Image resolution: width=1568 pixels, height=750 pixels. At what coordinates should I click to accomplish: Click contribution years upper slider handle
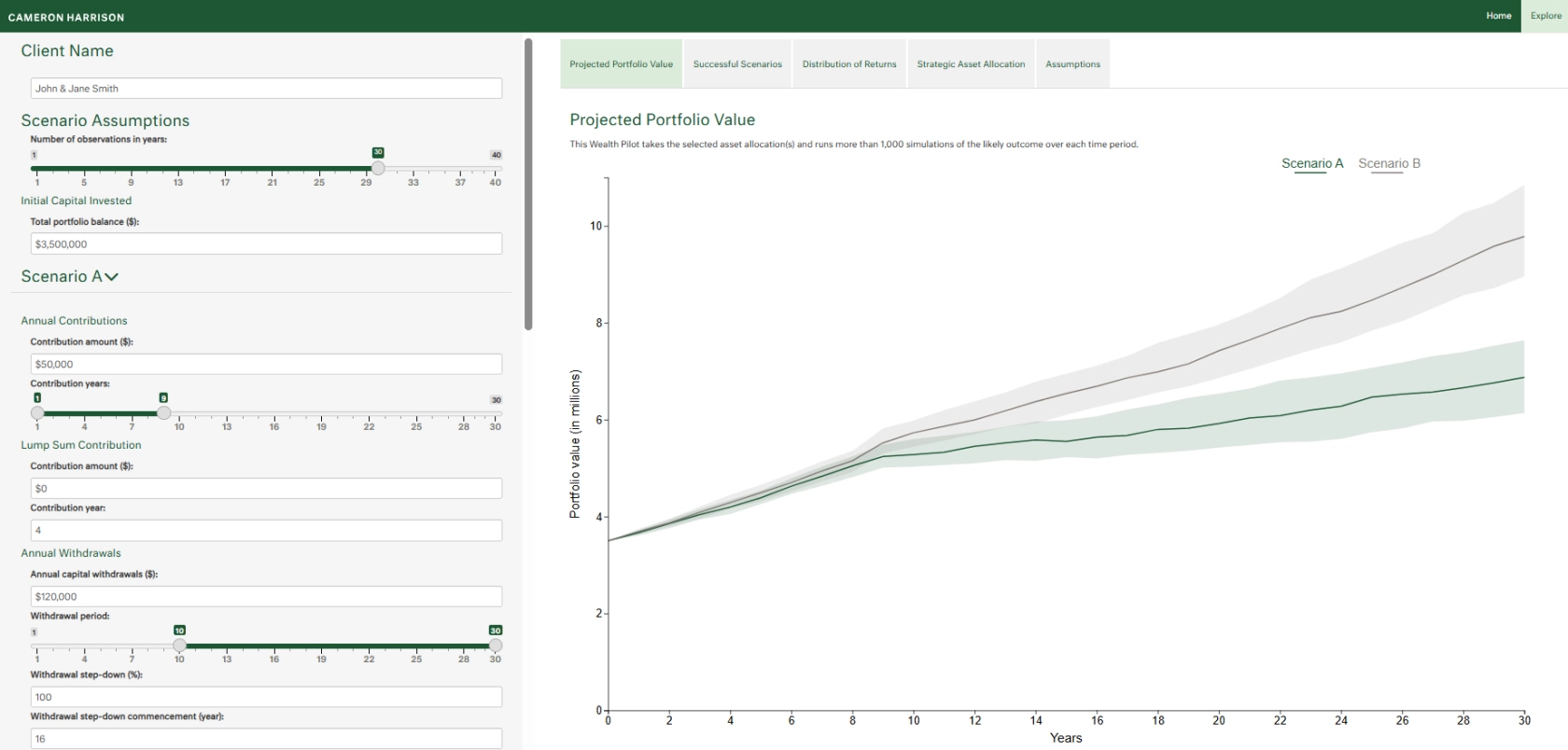click(163, 413)
